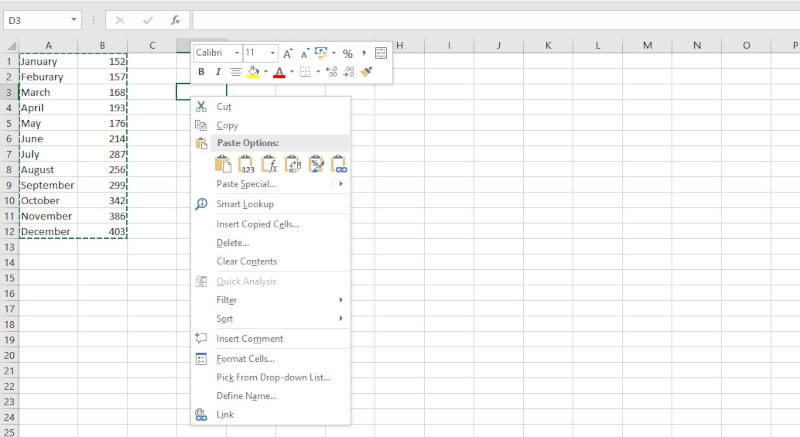This screenshot has height=437, width=800.
Task: Toggle Bold in the mini toolbar
Action: pos(201,72)
